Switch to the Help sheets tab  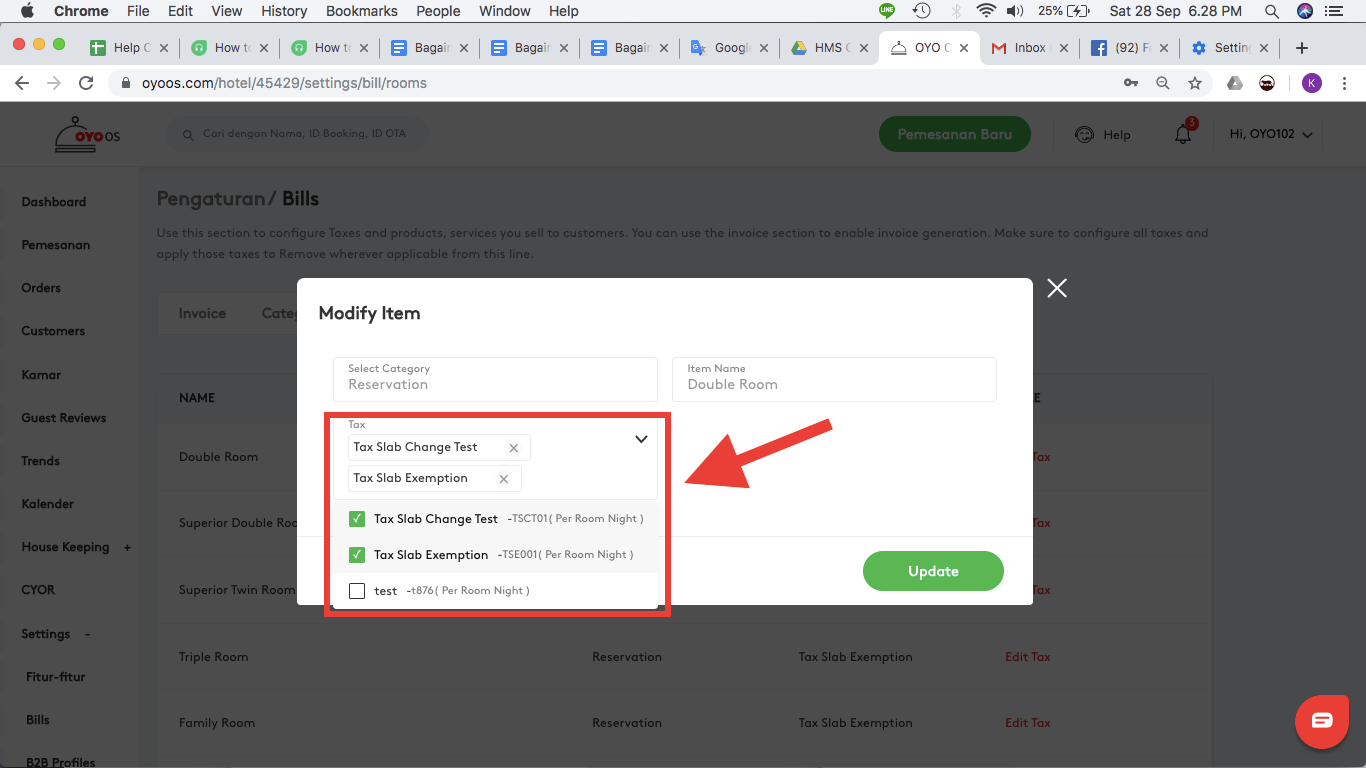pos(129,48)
